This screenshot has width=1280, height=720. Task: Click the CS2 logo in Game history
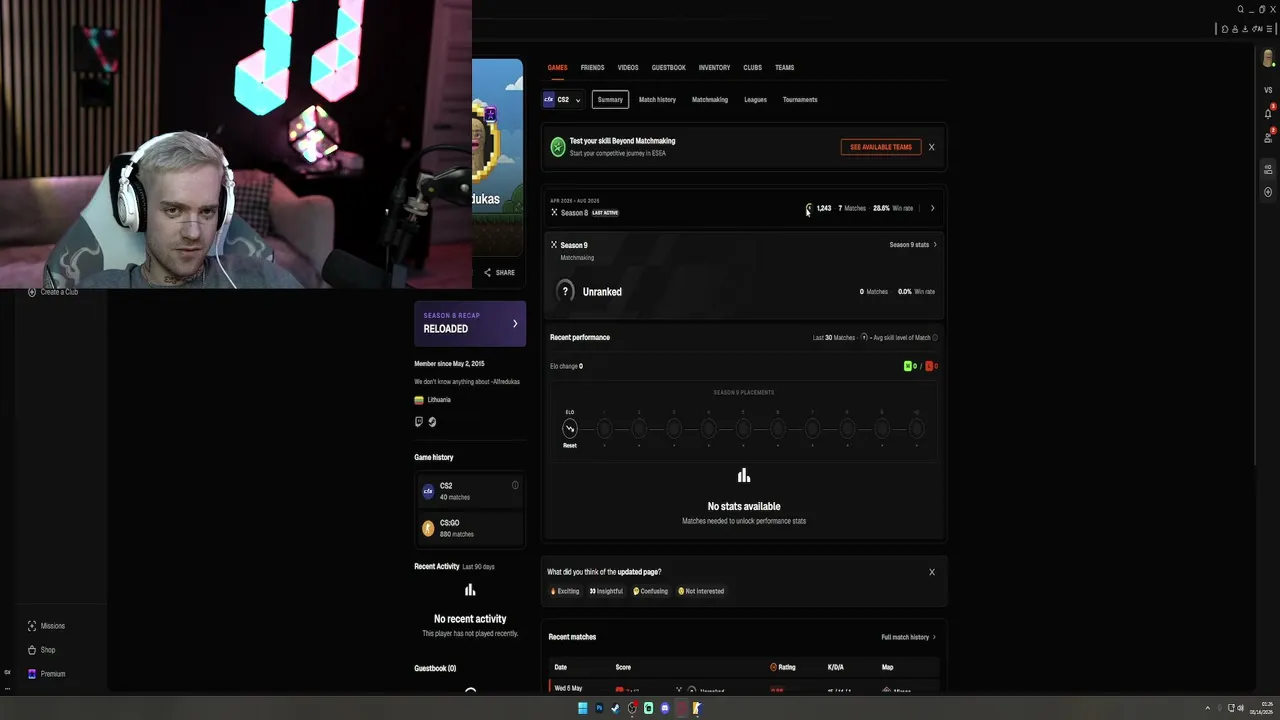click(428, 491)
